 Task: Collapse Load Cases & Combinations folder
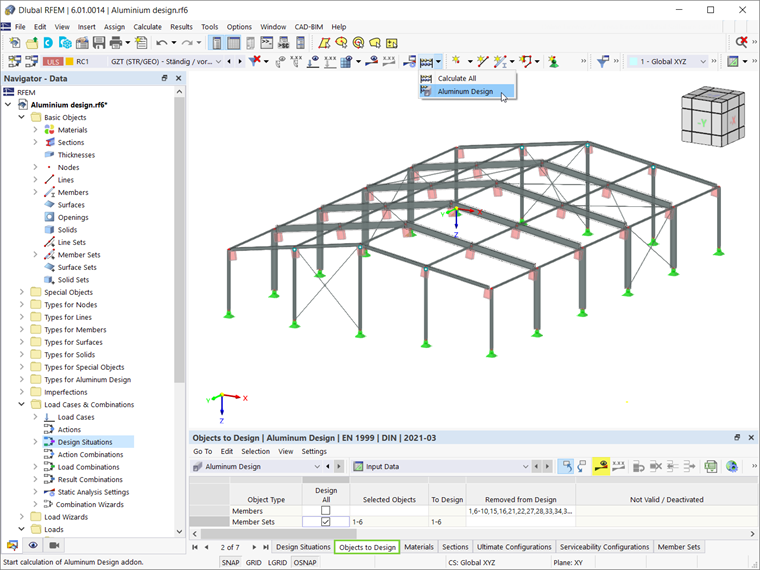[x=21, y=404]
